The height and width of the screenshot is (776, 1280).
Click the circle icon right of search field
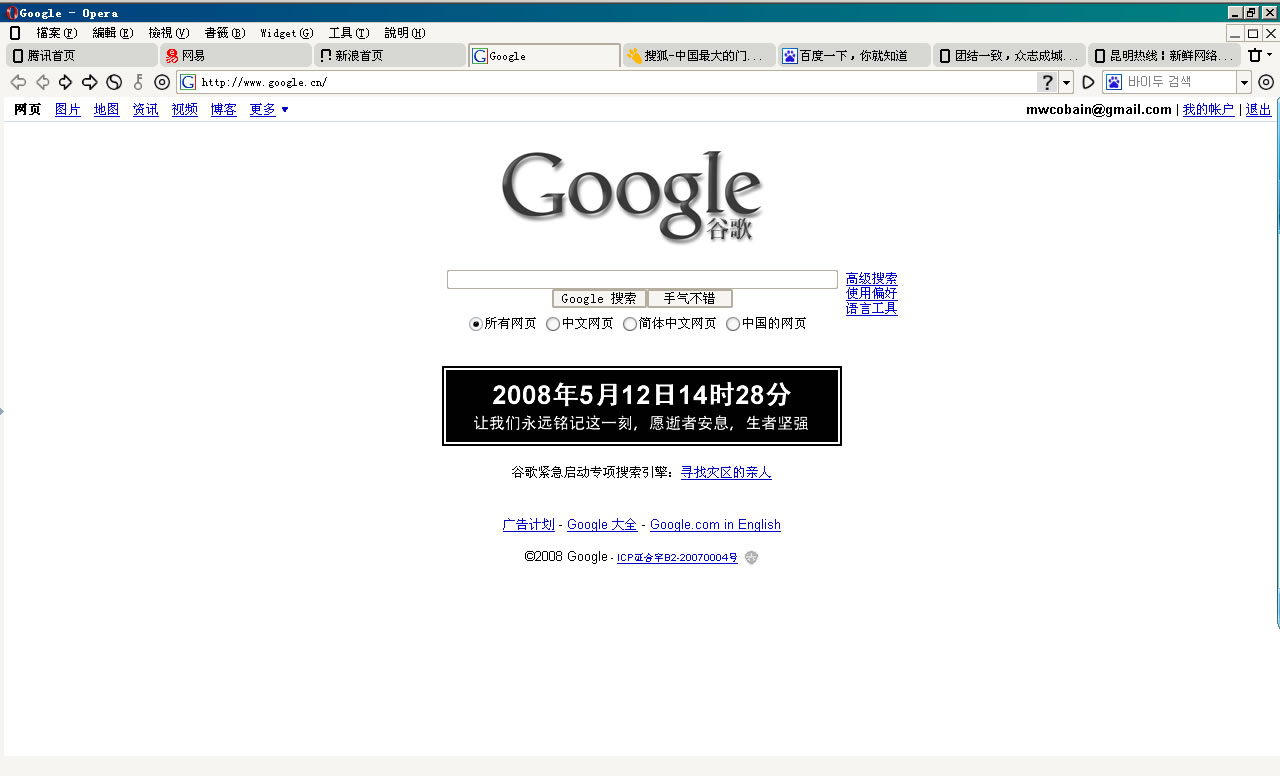pos(1266,82)
